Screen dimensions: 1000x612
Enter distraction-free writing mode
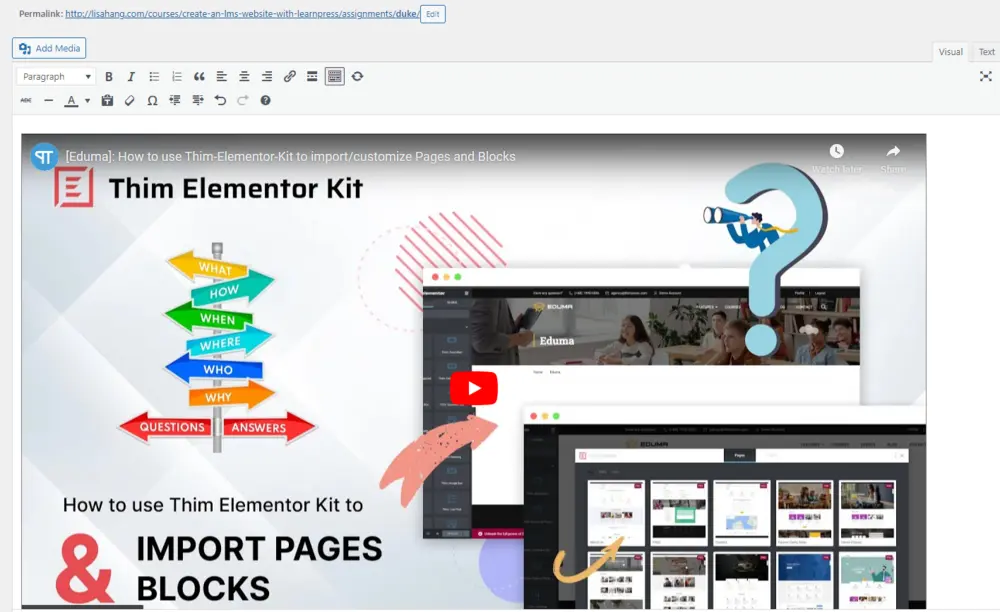tap(985, 76)
